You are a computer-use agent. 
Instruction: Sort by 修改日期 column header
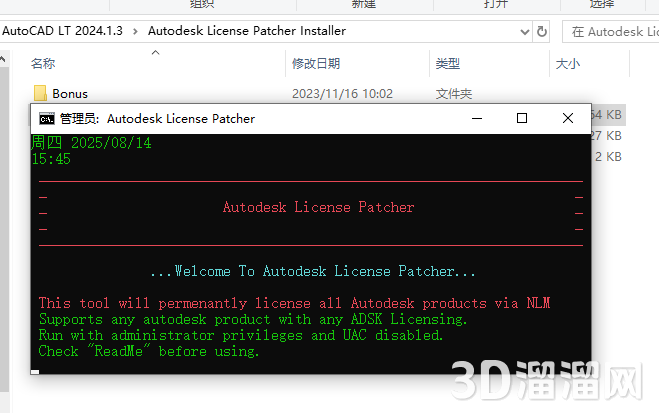[316, 64]
